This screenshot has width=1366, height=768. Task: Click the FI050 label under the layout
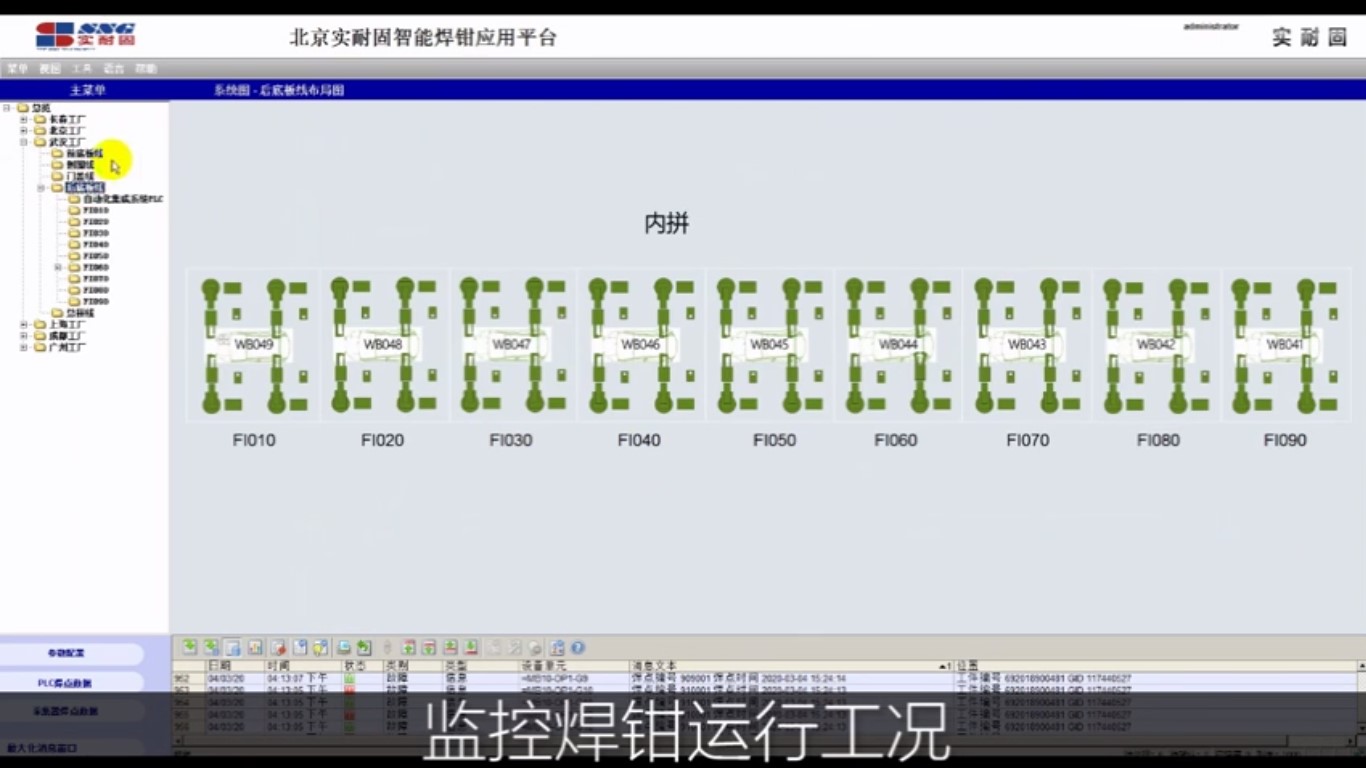click(x=775, y=440)
